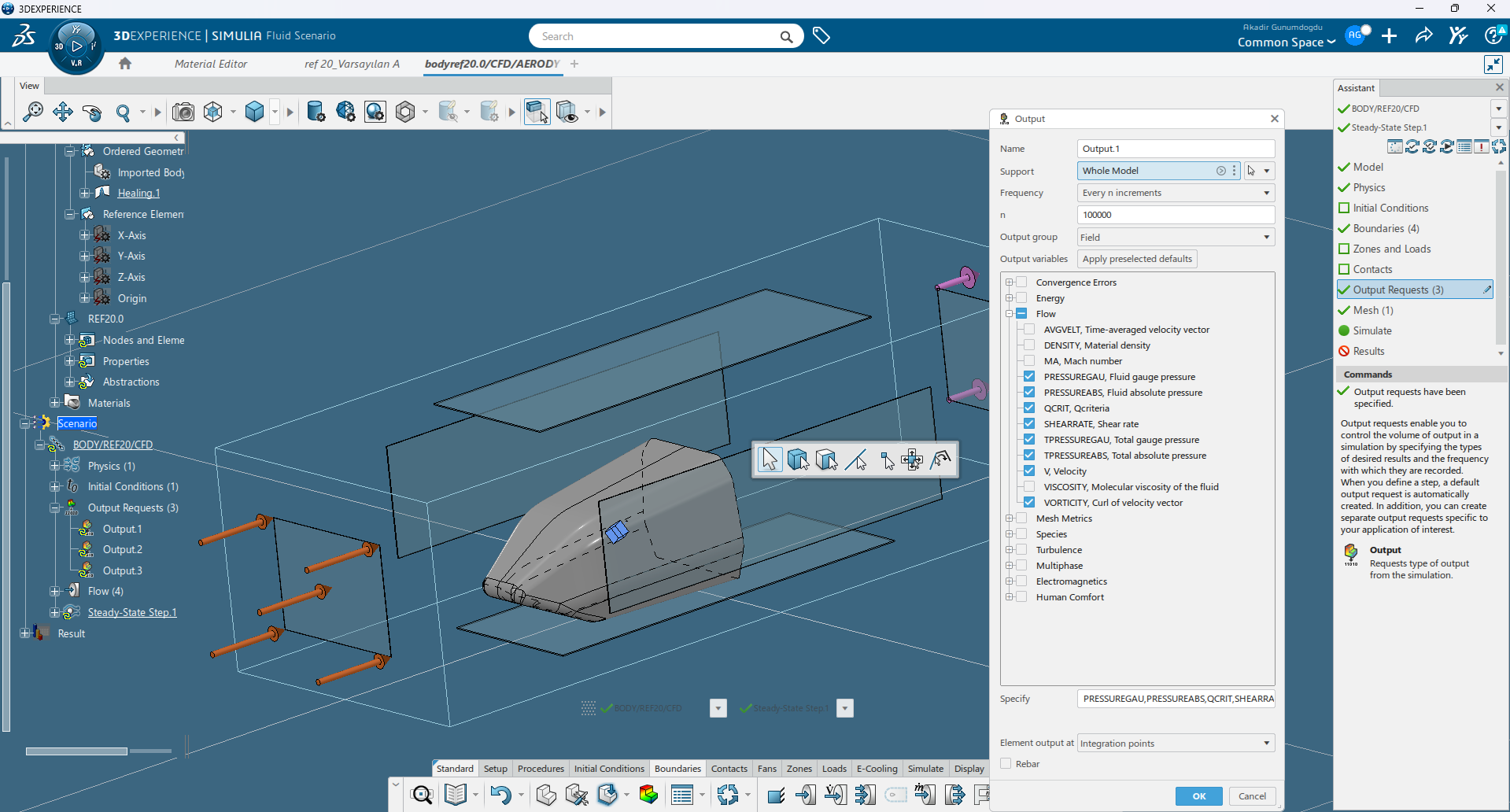Uncheck the V, Velocity checkbox
Viewport: 1510px width, 812px height.
click(x=1029, y=471)
